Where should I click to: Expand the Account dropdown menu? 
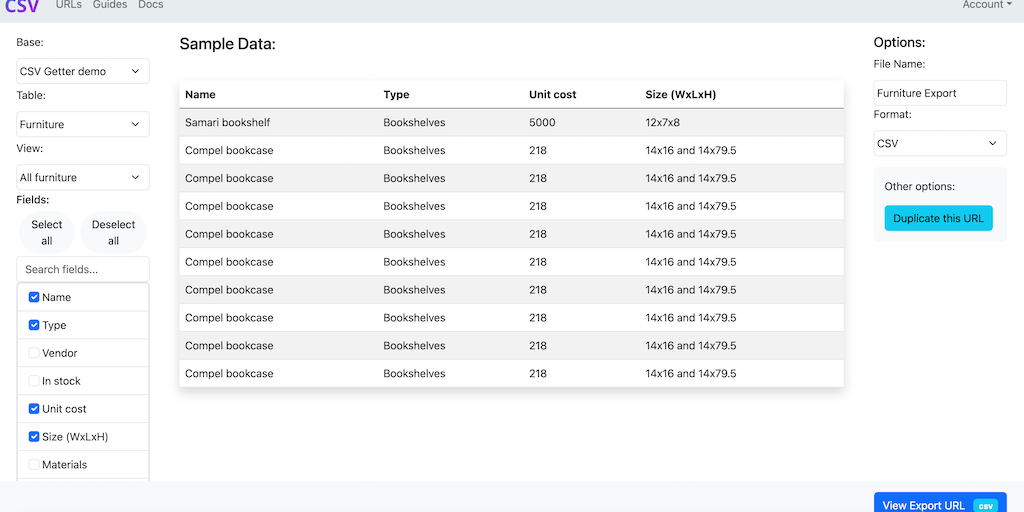tap(986, 5)
